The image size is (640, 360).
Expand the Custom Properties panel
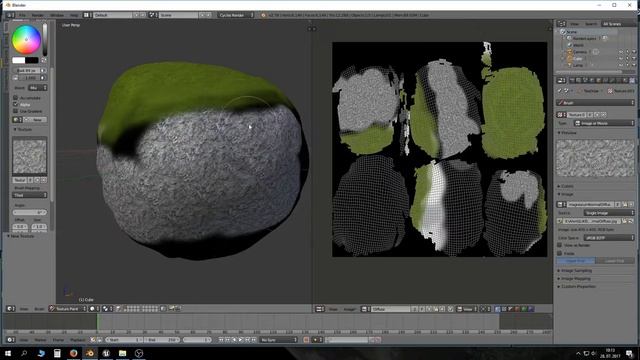tap(577, 287)
